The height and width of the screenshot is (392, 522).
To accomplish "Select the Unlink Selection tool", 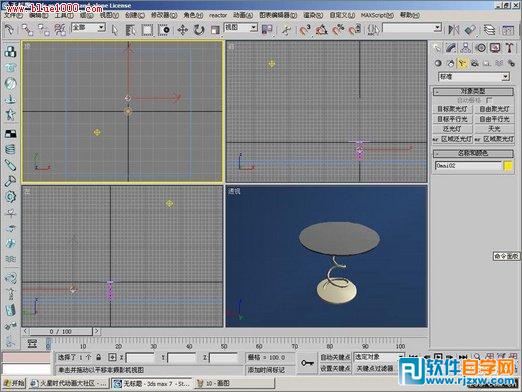I will pyautogui.click(x=44, y=30).
